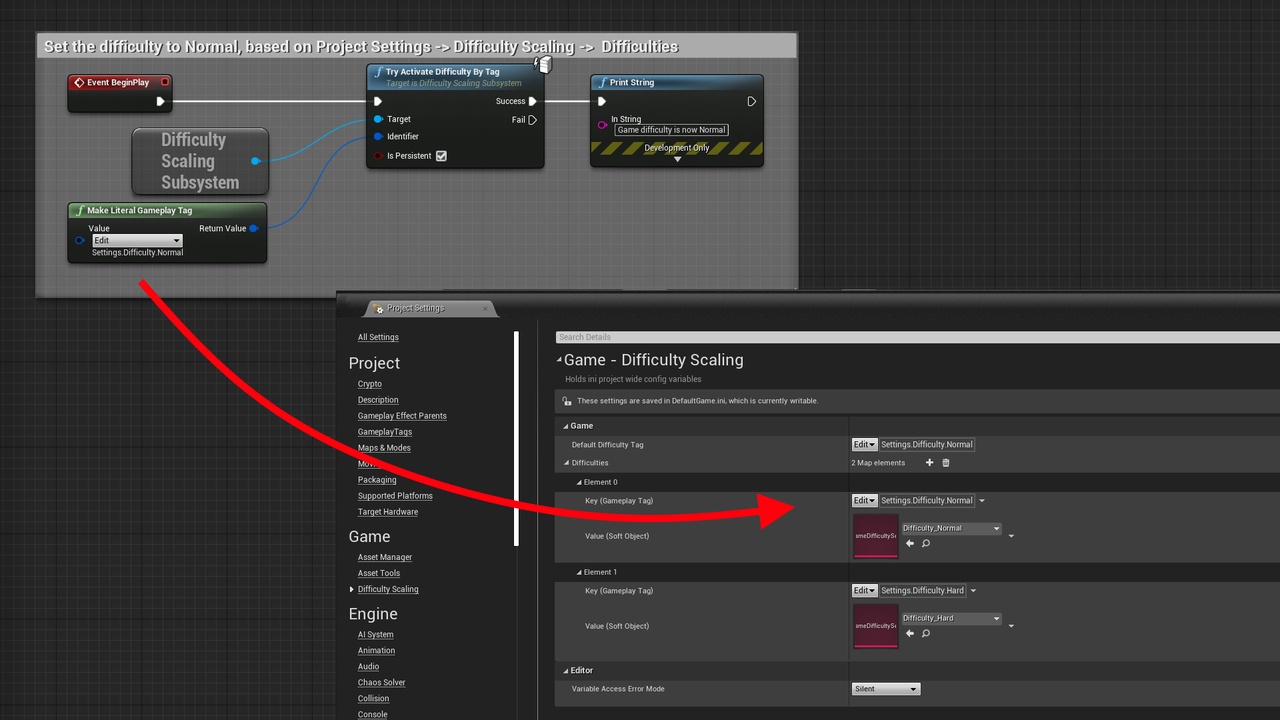Click the Event BeginPlay diamond icon
This screenshot has height=720, width=1280.
[79, 83]
